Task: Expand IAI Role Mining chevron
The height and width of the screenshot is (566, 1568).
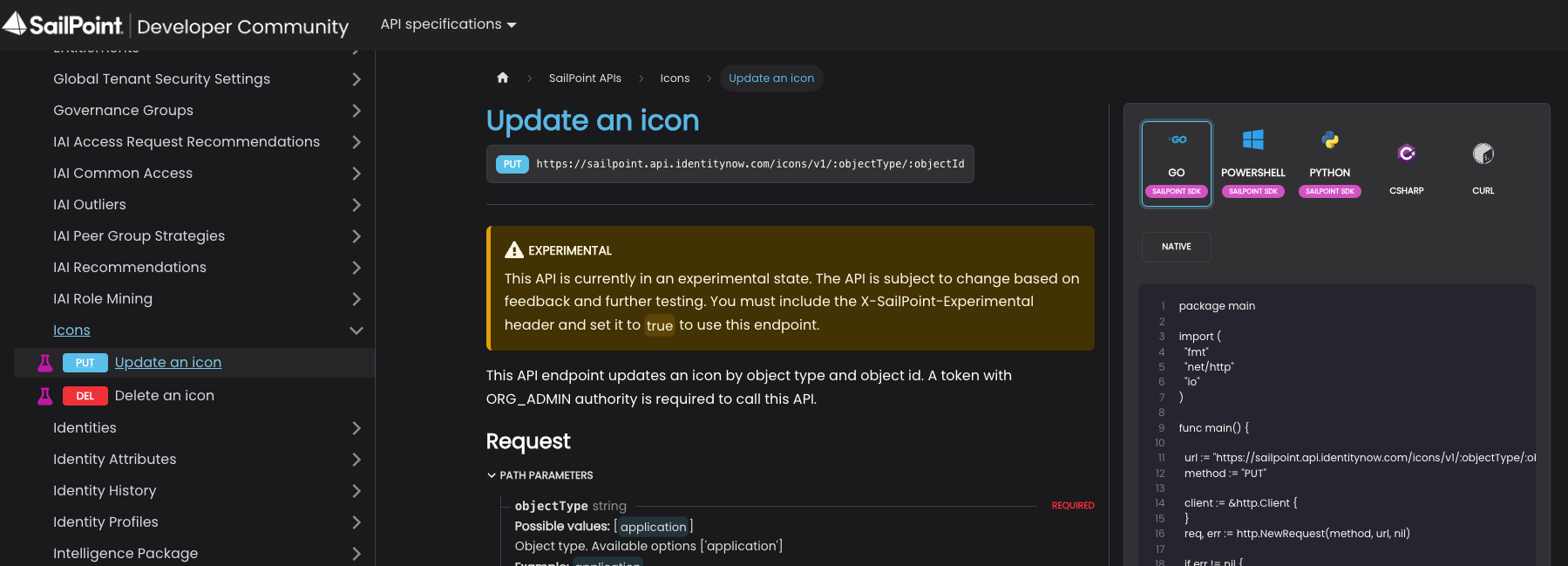Action: pyautogui.click(x=356, y=299)
